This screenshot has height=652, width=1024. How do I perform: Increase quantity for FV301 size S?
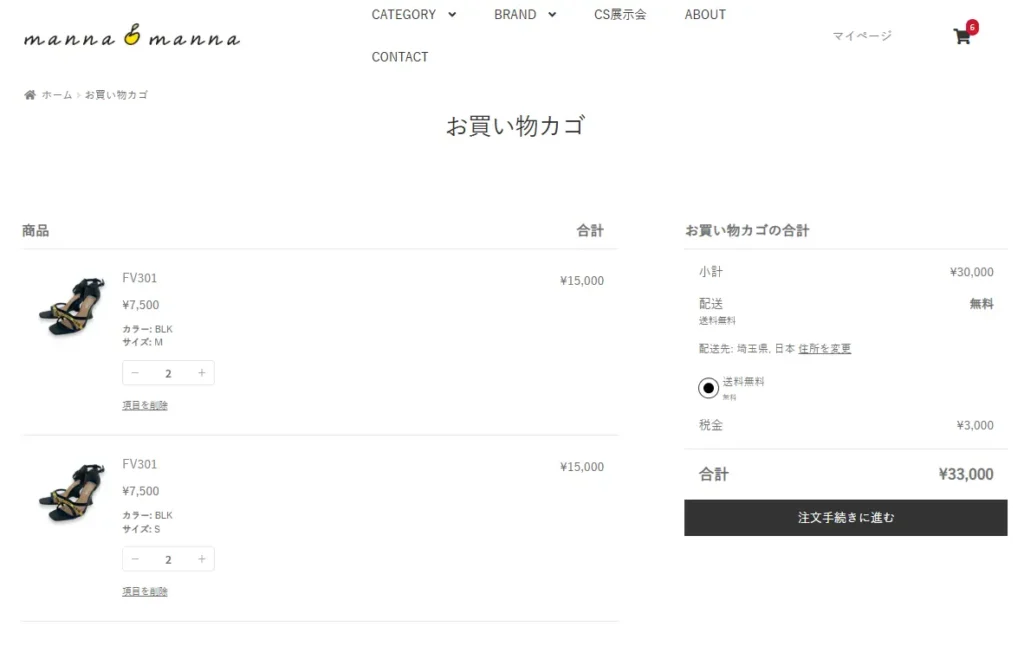[202, 559]
